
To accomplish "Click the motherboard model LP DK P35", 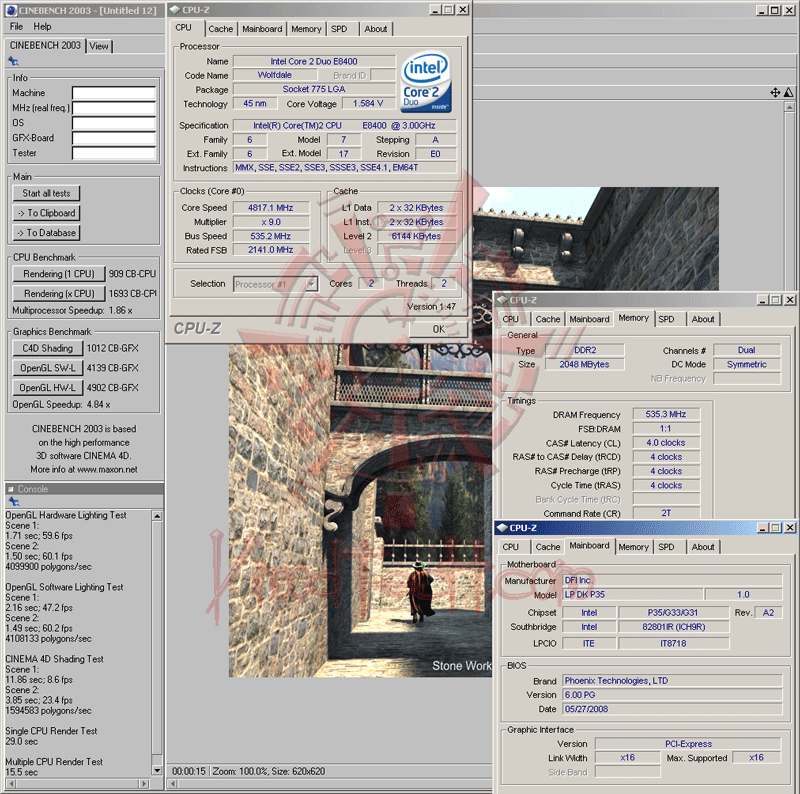I will click(x=633, y=594).
